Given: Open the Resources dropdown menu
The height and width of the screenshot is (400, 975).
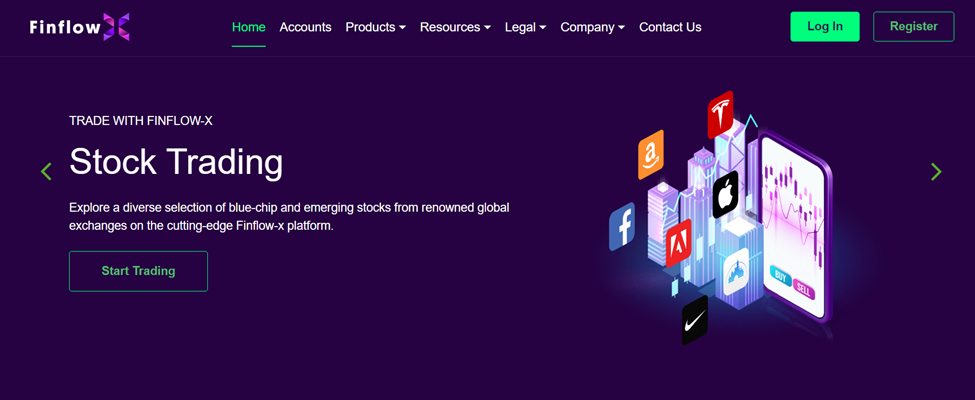Looking at the screenshot, I should point(455,27).
